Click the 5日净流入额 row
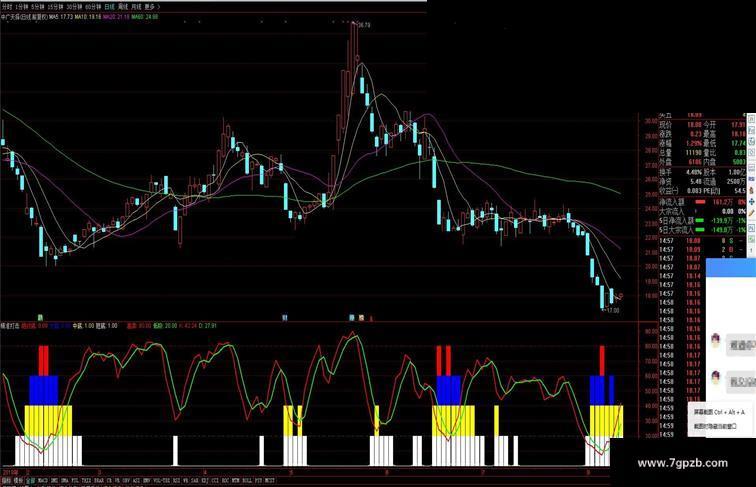The image size is (756, 487). click(x=702, y=220)
